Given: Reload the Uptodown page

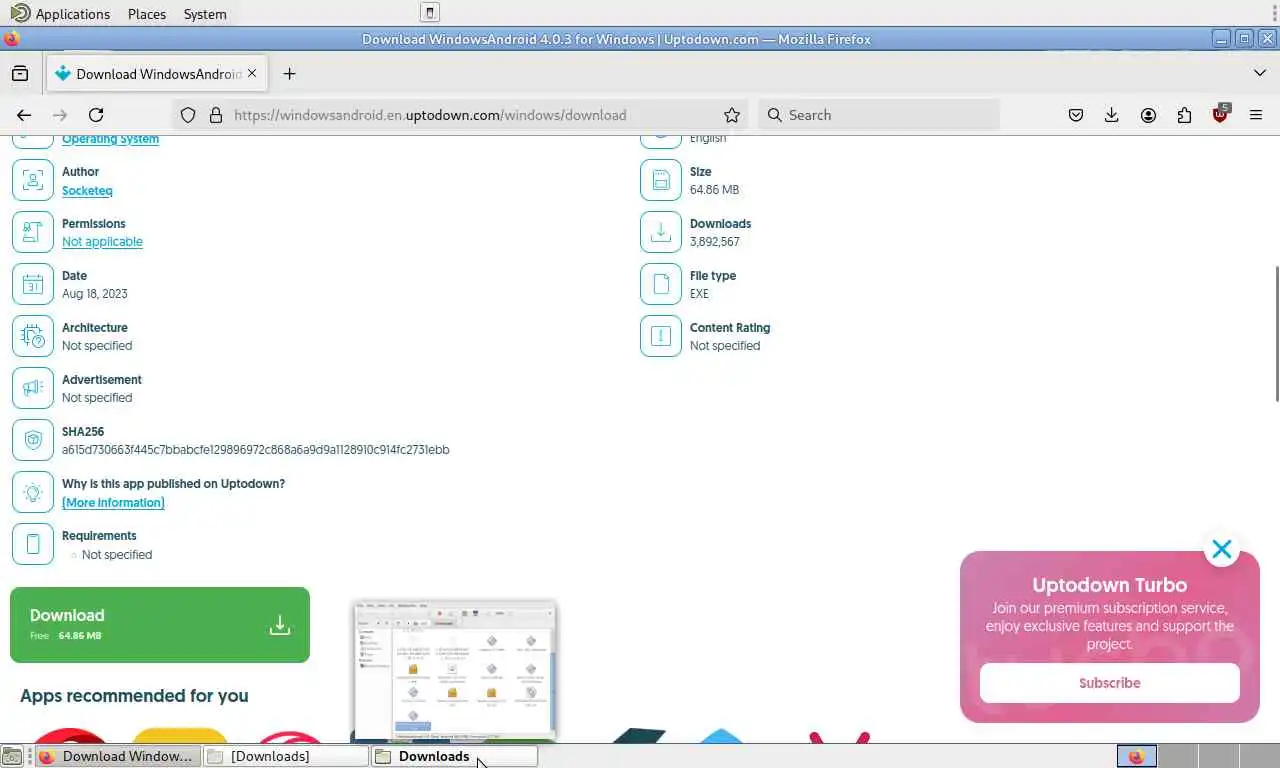Looking at the screenshot, I should tap(96, 115).
